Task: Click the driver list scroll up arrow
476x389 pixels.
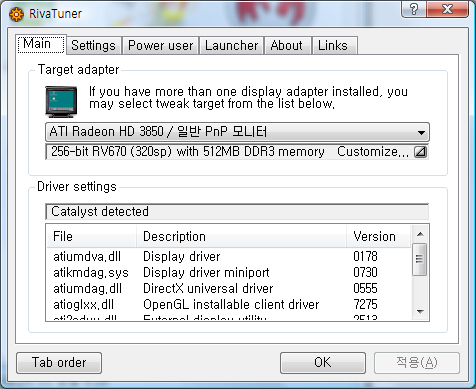Action: pos(420,234)
